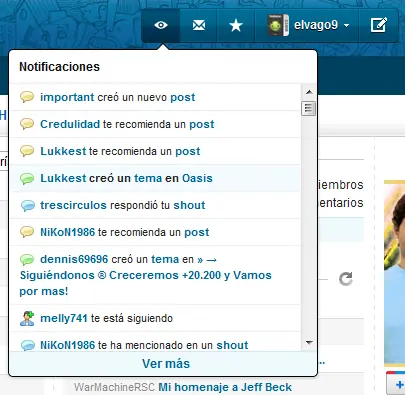The width and height of the screenshot is (405, 395).
Task: Click the green bubble icon beside Lukkest tema
Action: pyautogui.click(x=27, y=178)
